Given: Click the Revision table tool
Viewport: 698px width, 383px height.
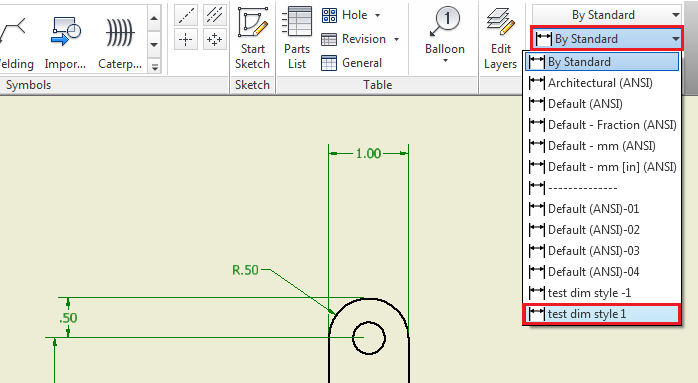Looking at the screenshot, I should coord(353,39).
